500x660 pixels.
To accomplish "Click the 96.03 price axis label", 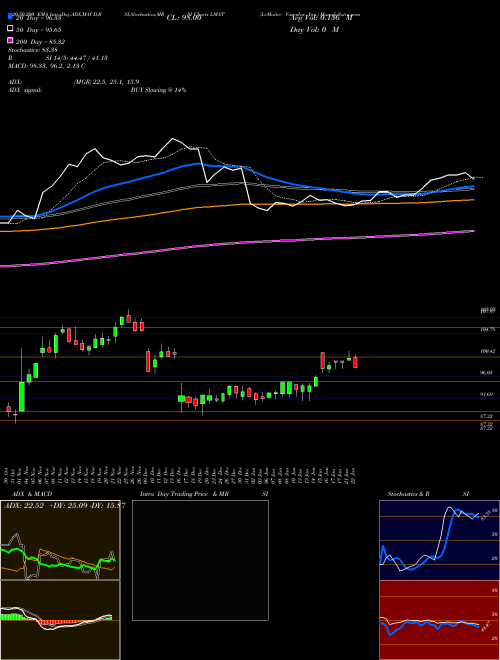I will click(x=487, y=373).
